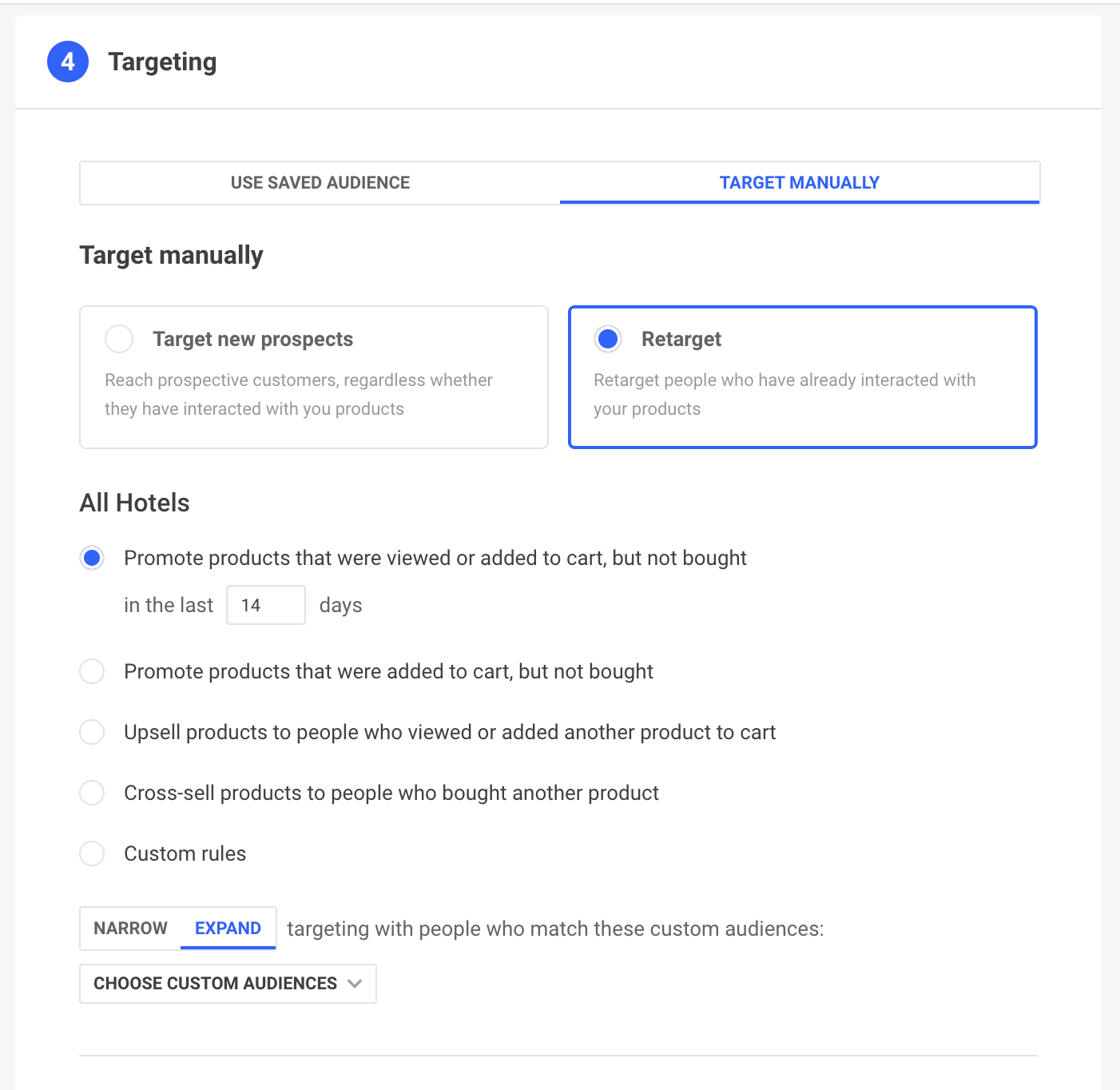
Task: Click the step 4 number badge
Action: tap(68, 62)
